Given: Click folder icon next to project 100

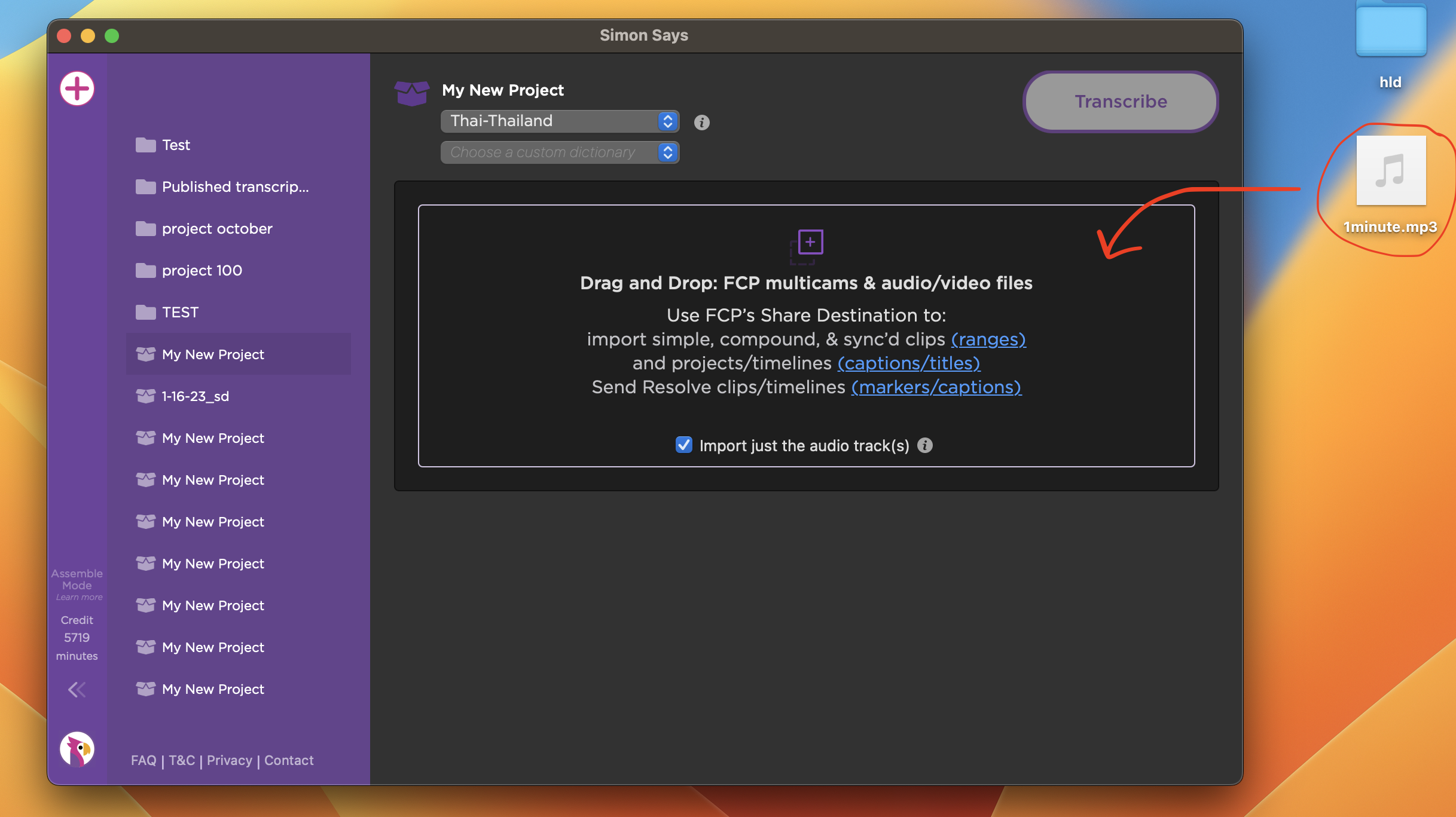Looking at the screenshot, I should 145,270.
